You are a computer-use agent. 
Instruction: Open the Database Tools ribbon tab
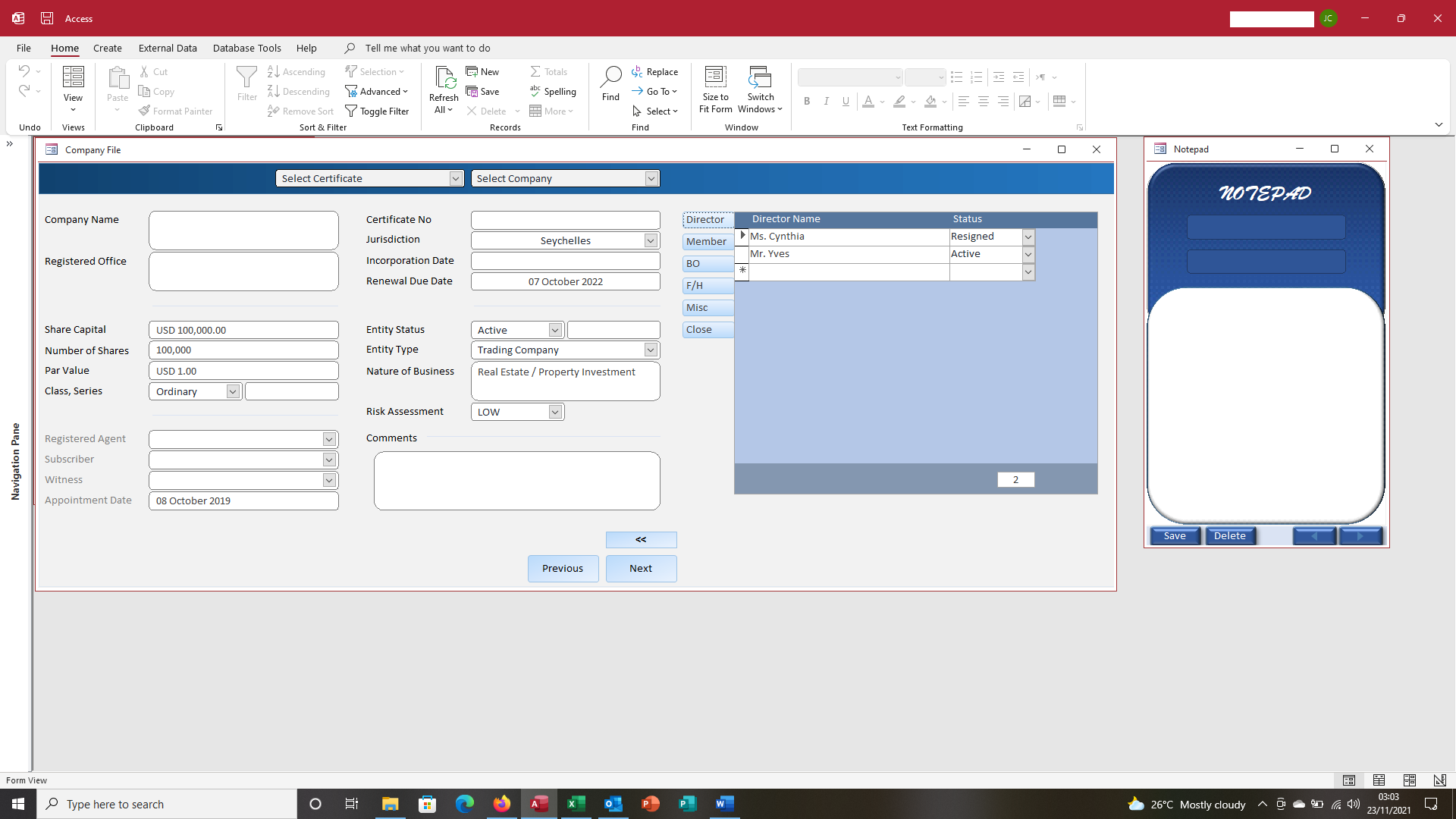pyautogui.click(x=246, y=48)
